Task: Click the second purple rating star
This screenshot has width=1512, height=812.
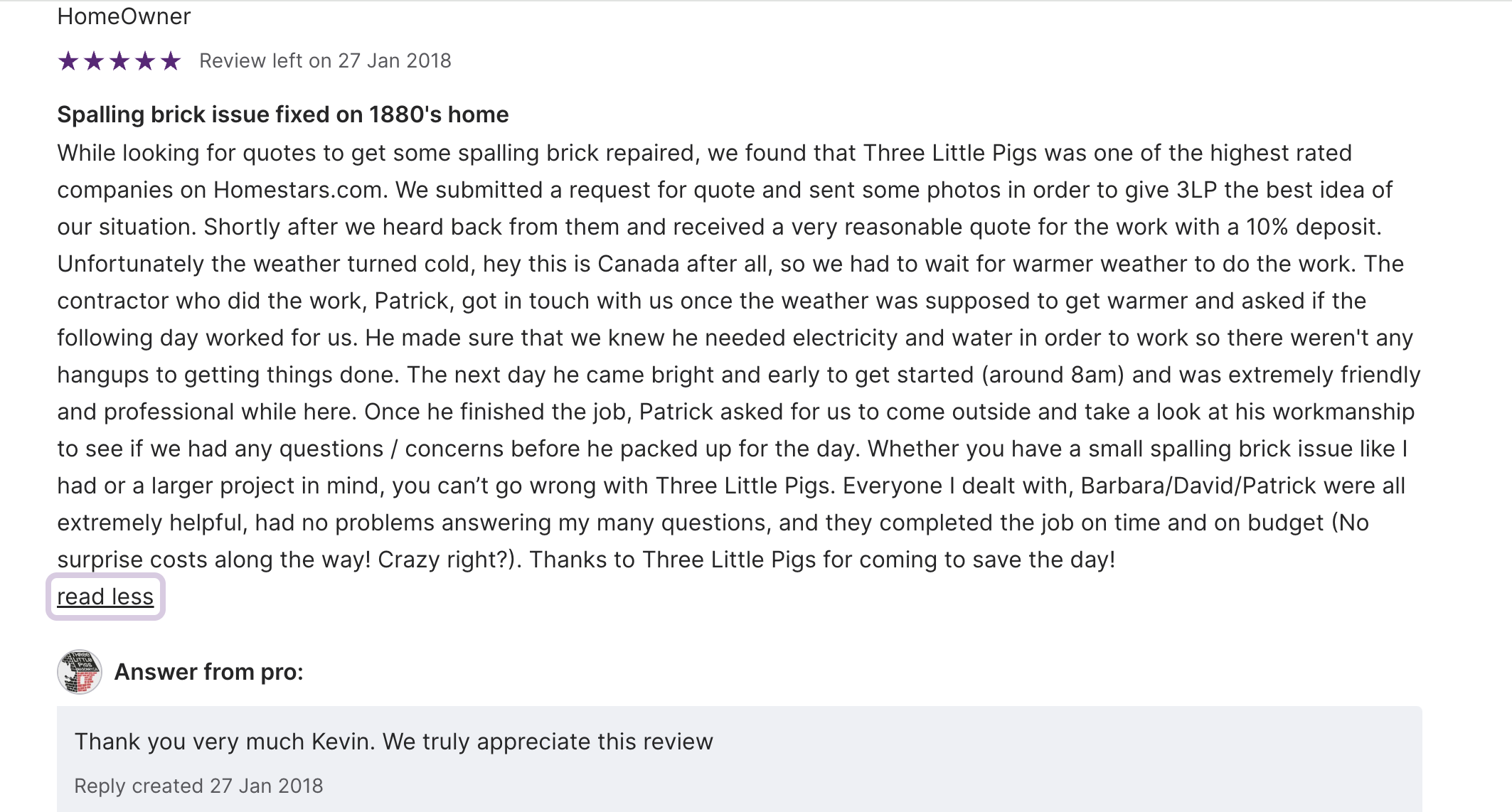Action: 94,61
